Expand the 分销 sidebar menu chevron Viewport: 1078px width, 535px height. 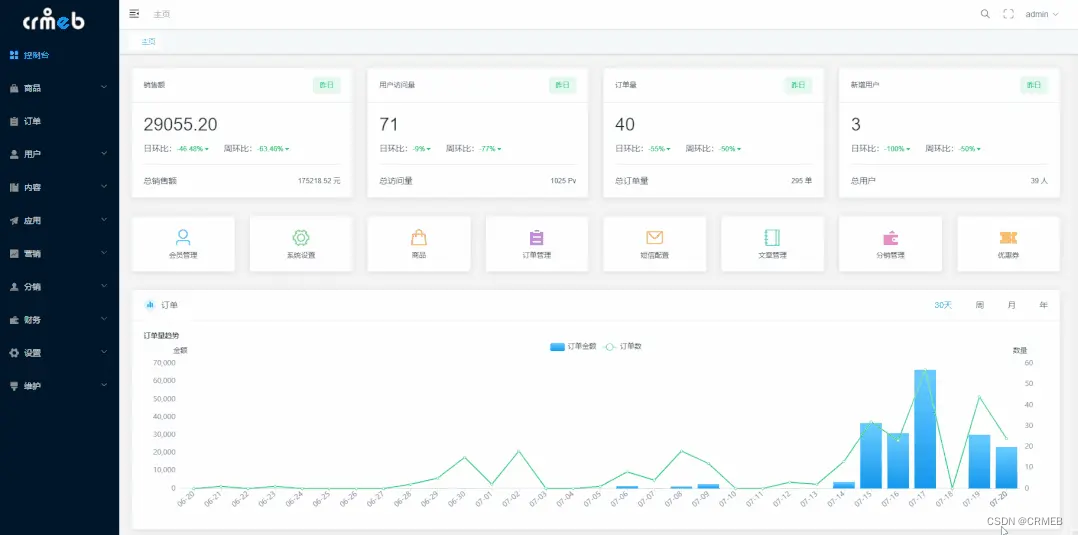104,285
